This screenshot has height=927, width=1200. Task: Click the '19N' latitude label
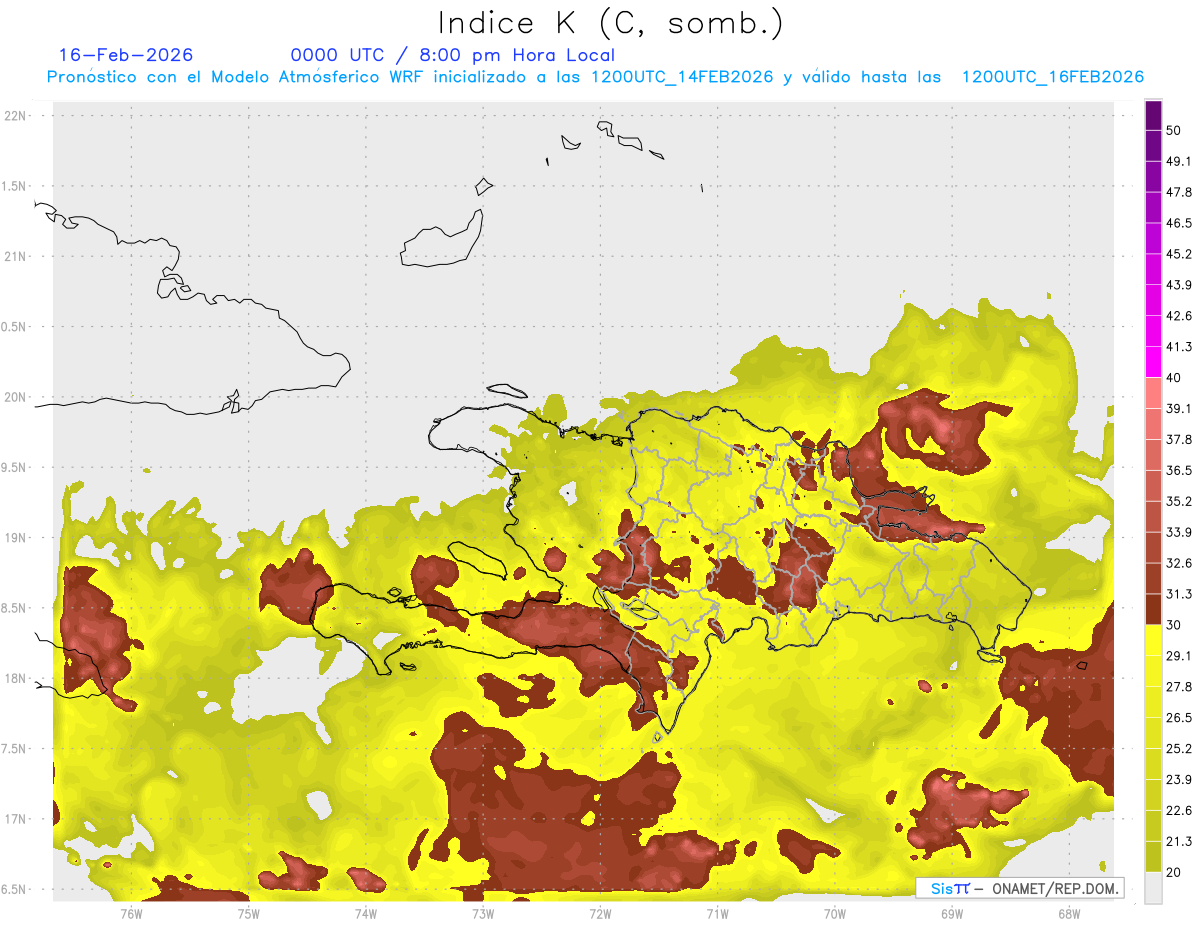click(x=17, y=538)
